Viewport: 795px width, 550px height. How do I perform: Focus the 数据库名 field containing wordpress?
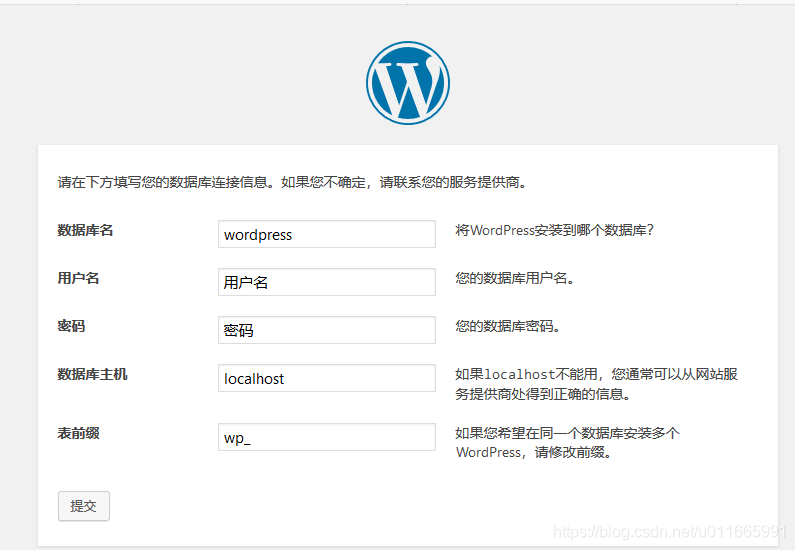pos(327,234)
